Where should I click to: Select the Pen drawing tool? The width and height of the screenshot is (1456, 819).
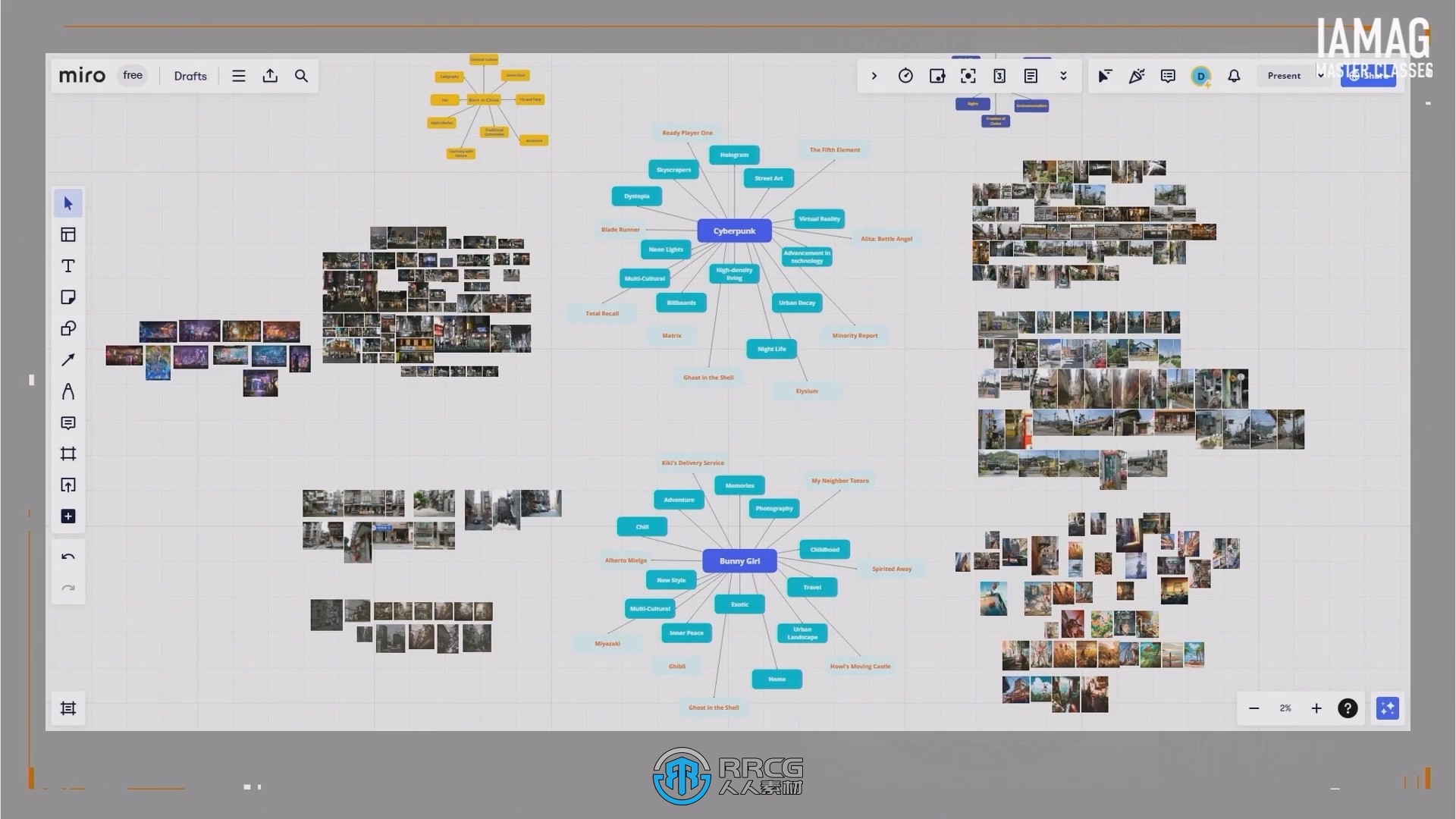click(68, 391)
